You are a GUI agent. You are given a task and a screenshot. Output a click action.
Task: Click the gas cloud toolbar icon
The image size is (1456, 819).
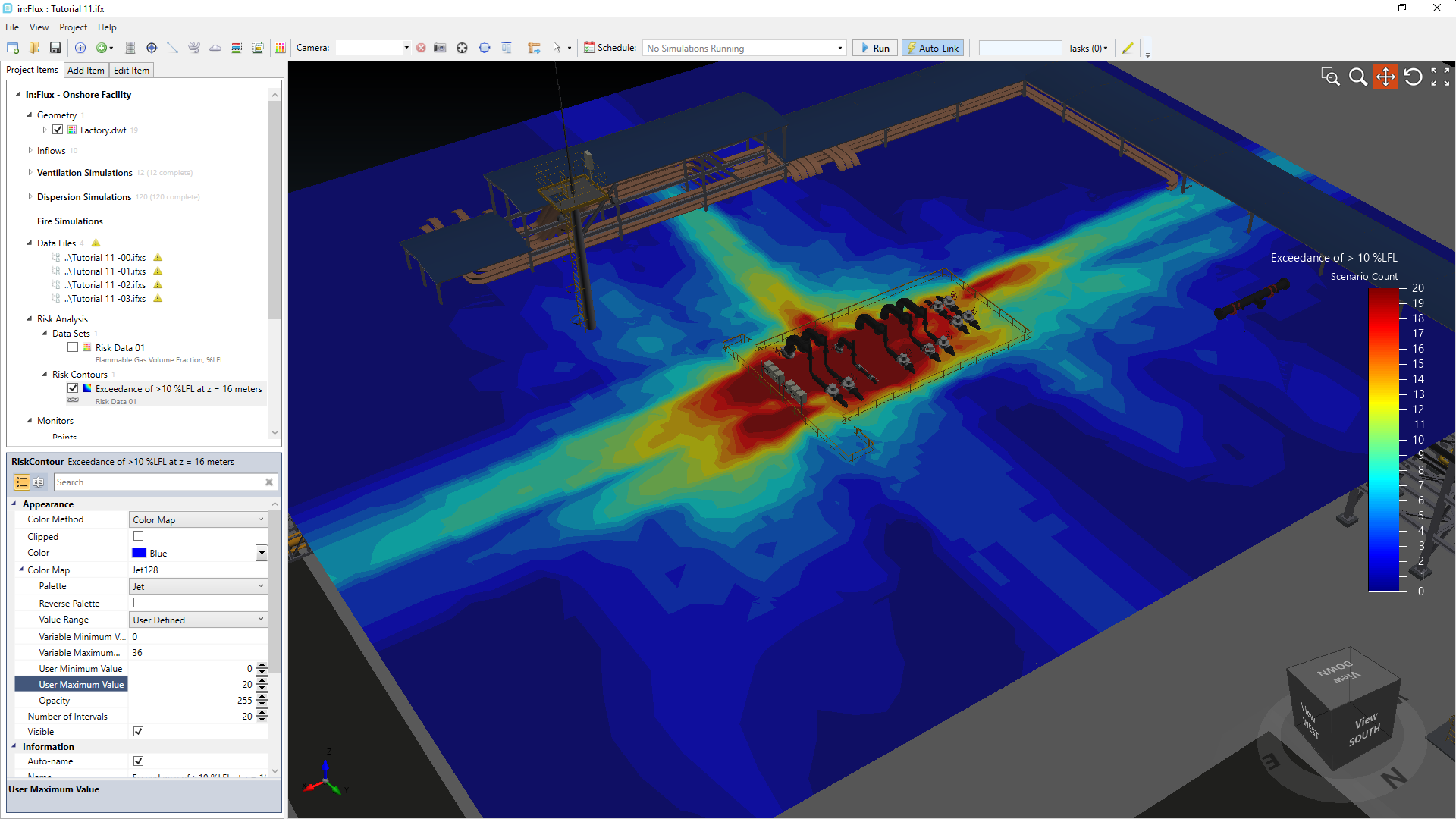click(215, 48)
